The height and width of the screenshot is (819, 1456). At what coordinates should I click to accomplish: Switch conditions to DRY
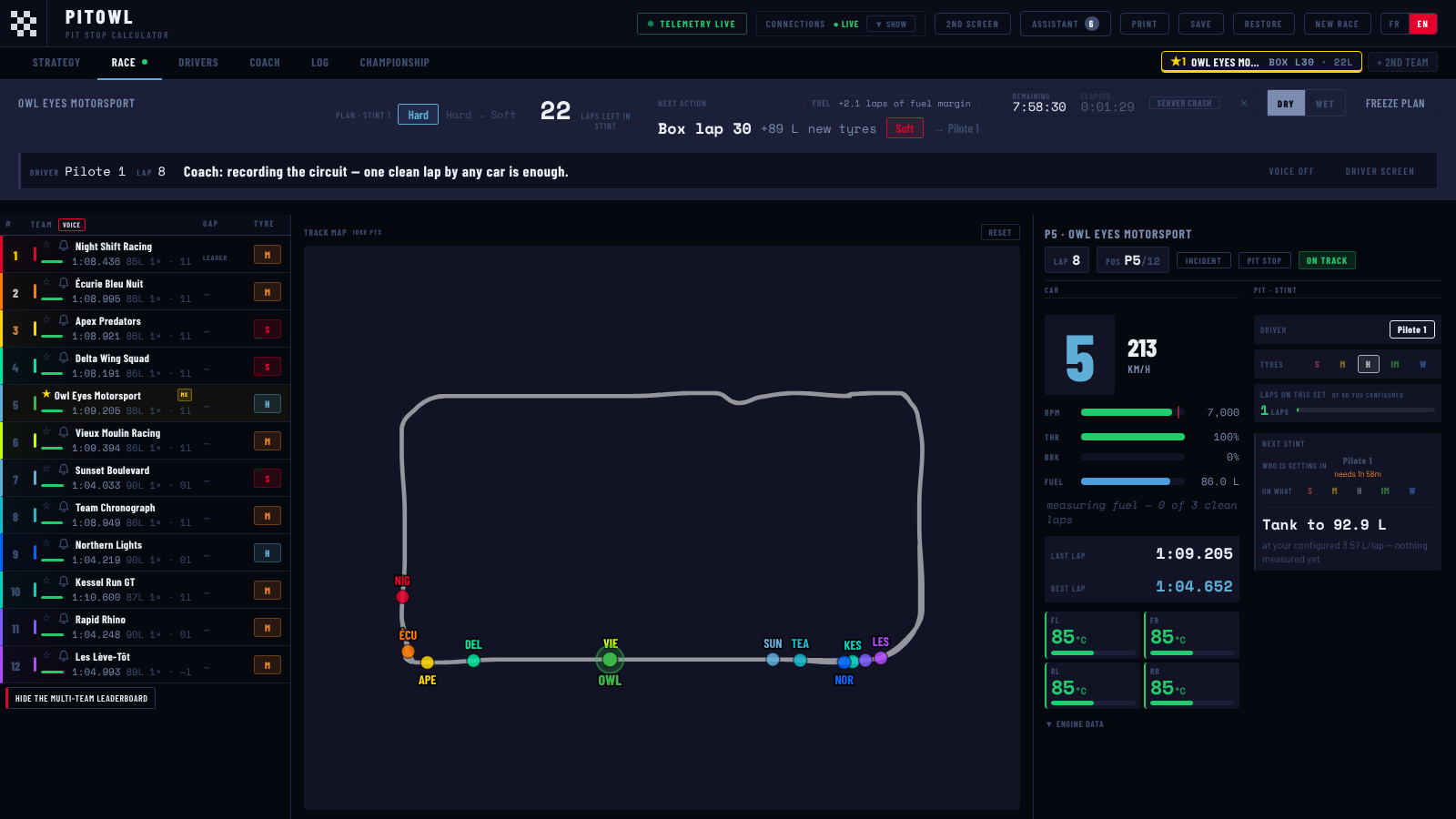click(1286, 104)
